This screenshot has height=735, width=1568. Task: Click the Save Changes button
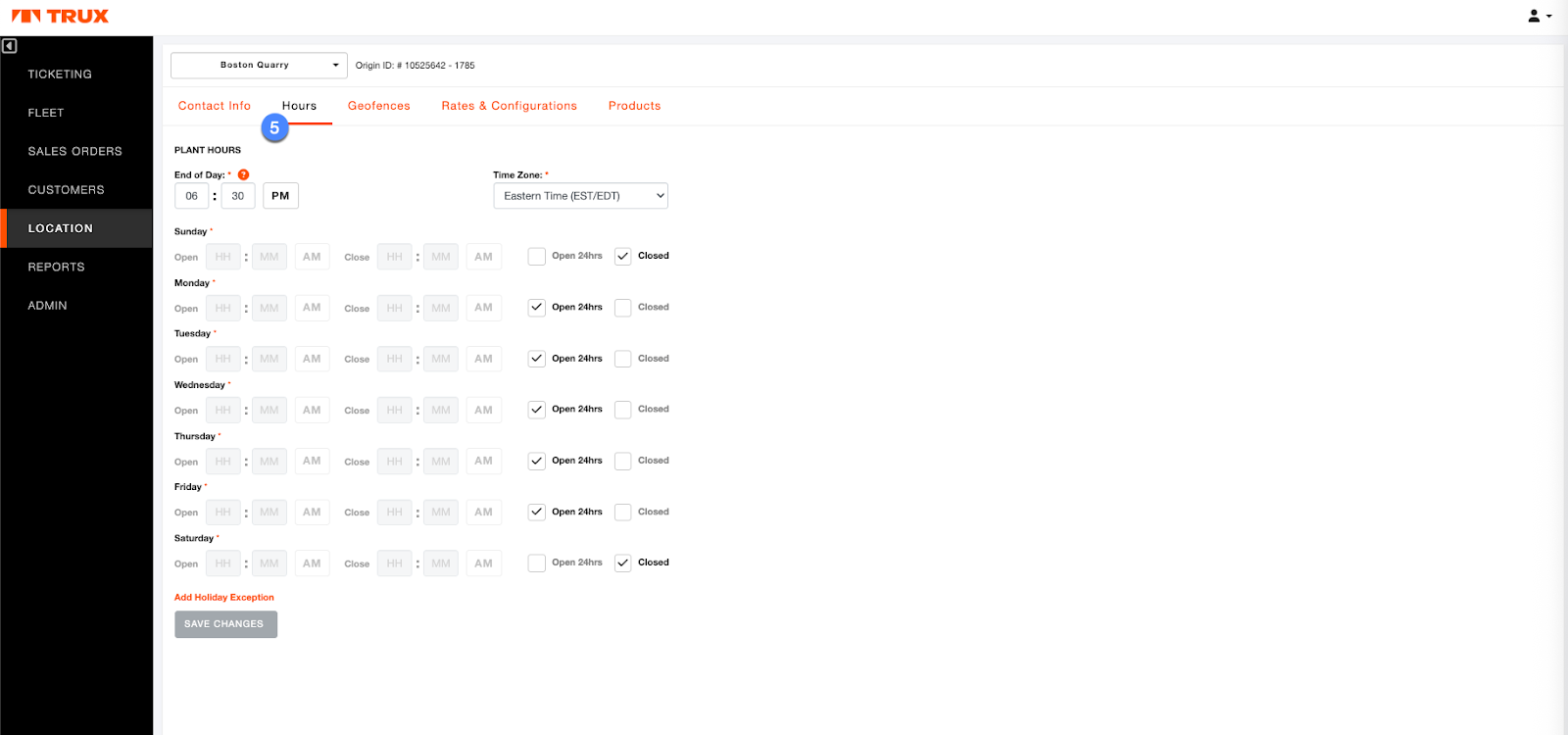click(x=225, y=624)
